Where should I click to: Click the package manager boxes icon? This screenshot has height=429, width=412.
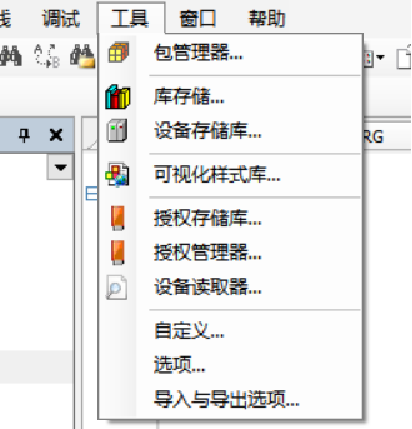click(x=118, y=53)
